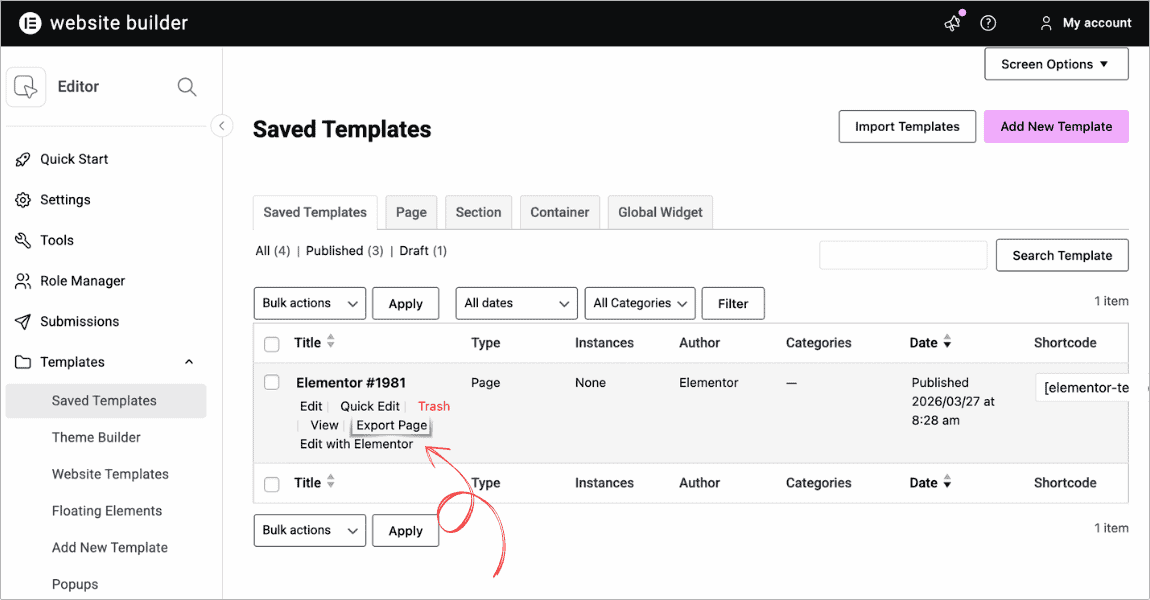Image resolution: width=1150 pixels, height=600 pixels.
Task: Click the Quick Start rocket icon
Action: pyautogui.click(x=23, y=159)
